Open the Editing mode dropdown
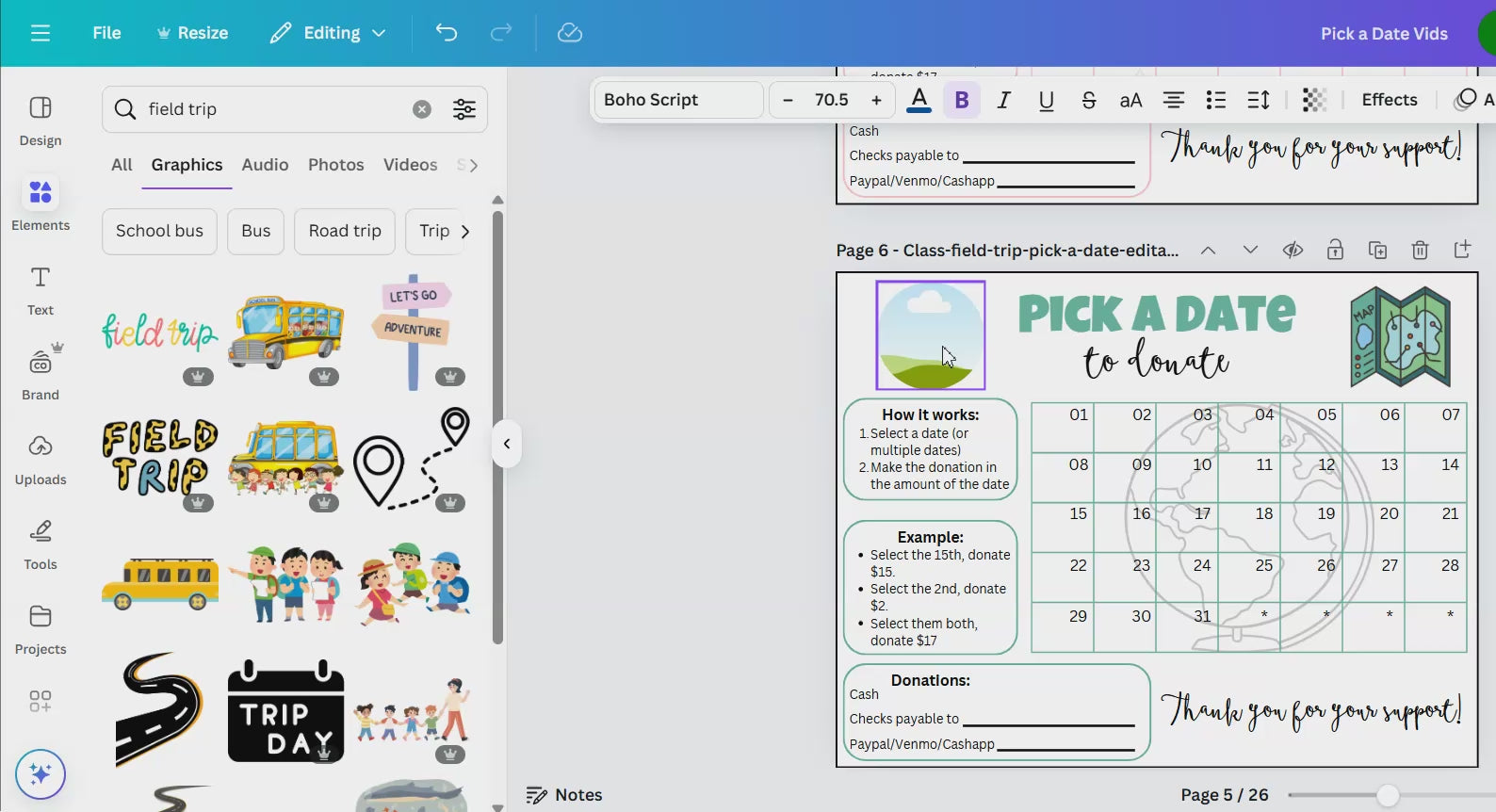Image resolution: width=1496 pixels, height=812 pixels. click(328, 33)
